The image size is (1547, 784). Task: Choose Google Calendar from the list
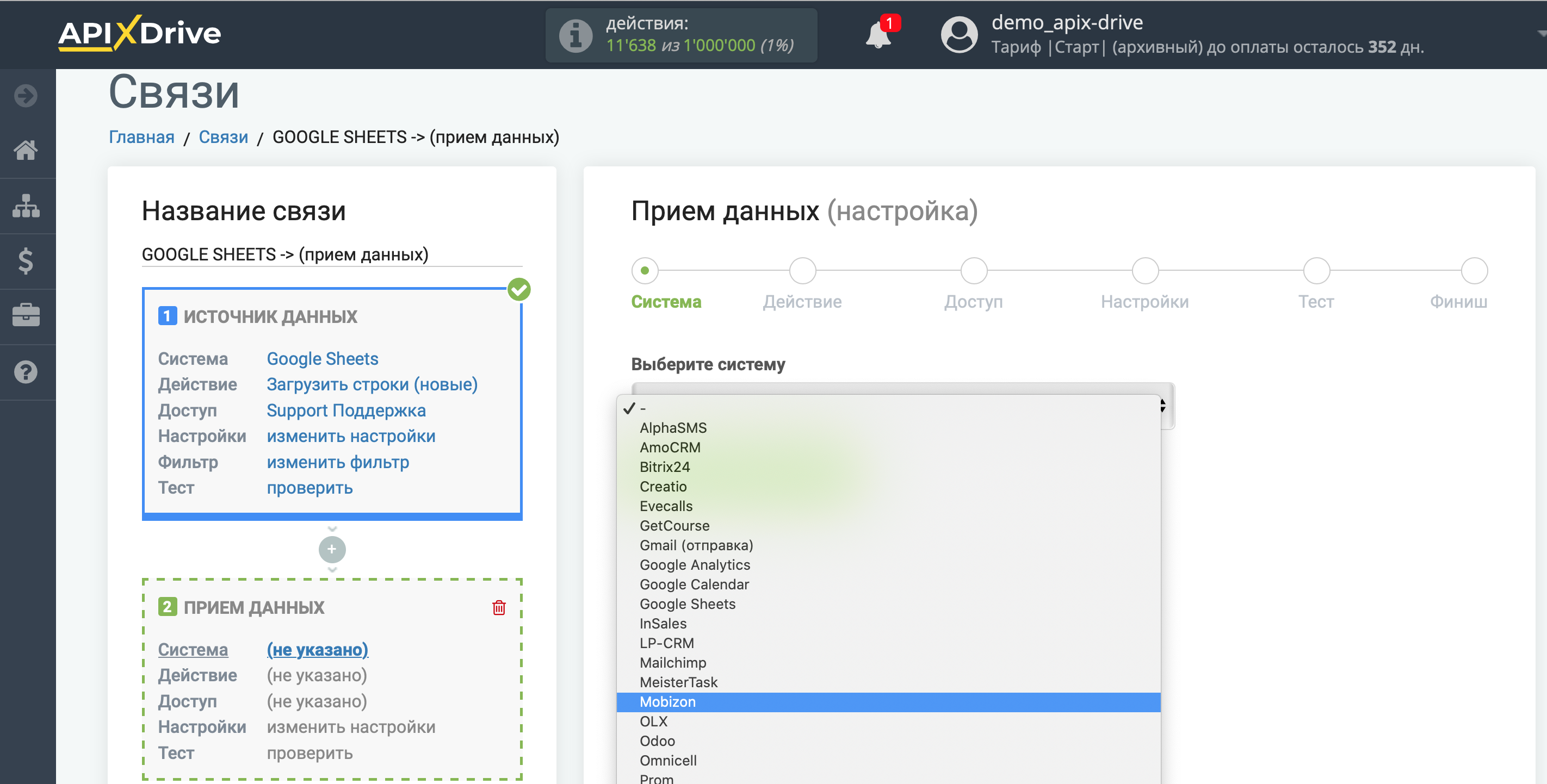(888, 584)
